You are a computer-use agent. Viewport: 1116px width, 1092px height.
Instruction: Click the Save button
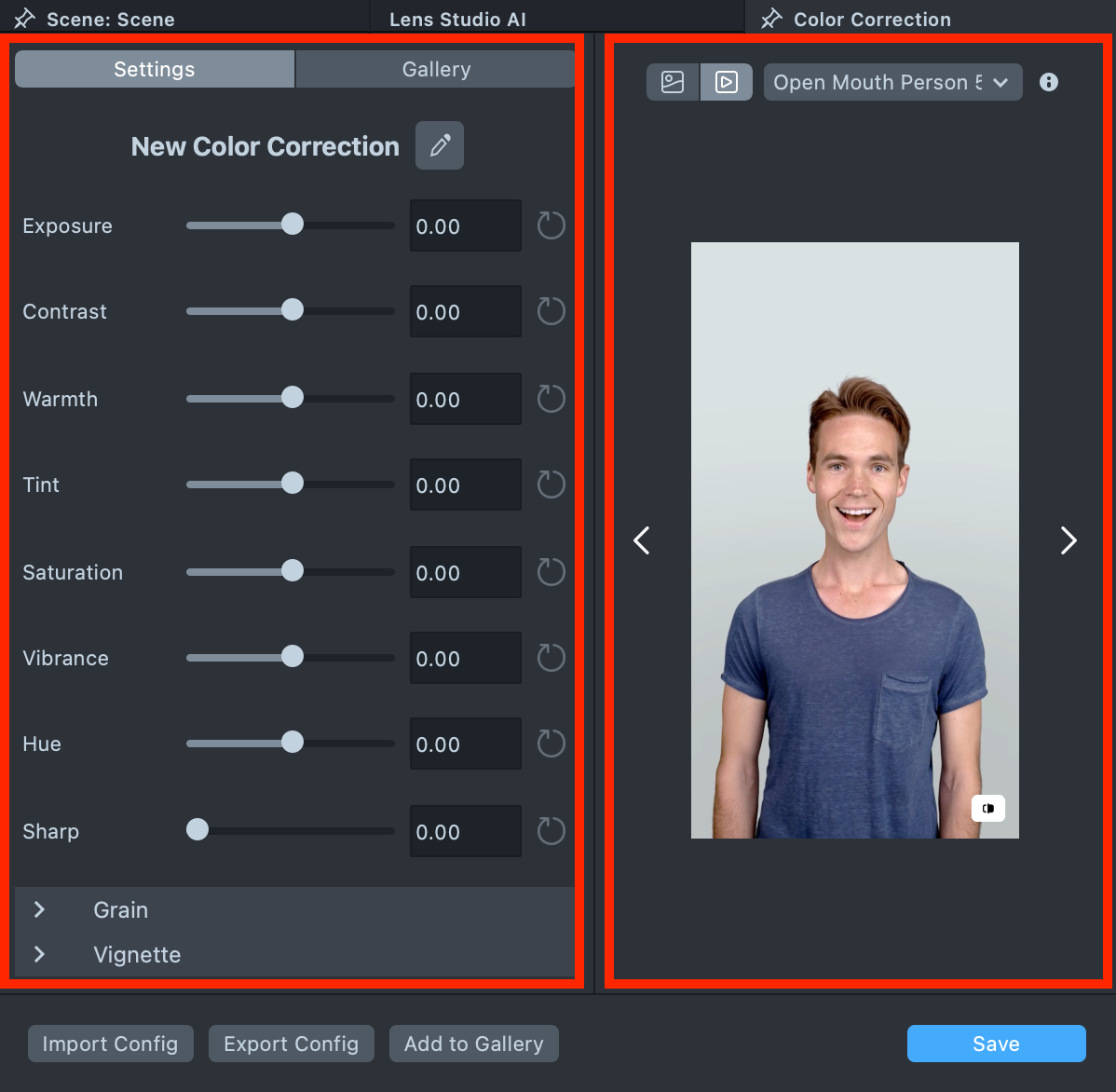tap(996, 1044)
